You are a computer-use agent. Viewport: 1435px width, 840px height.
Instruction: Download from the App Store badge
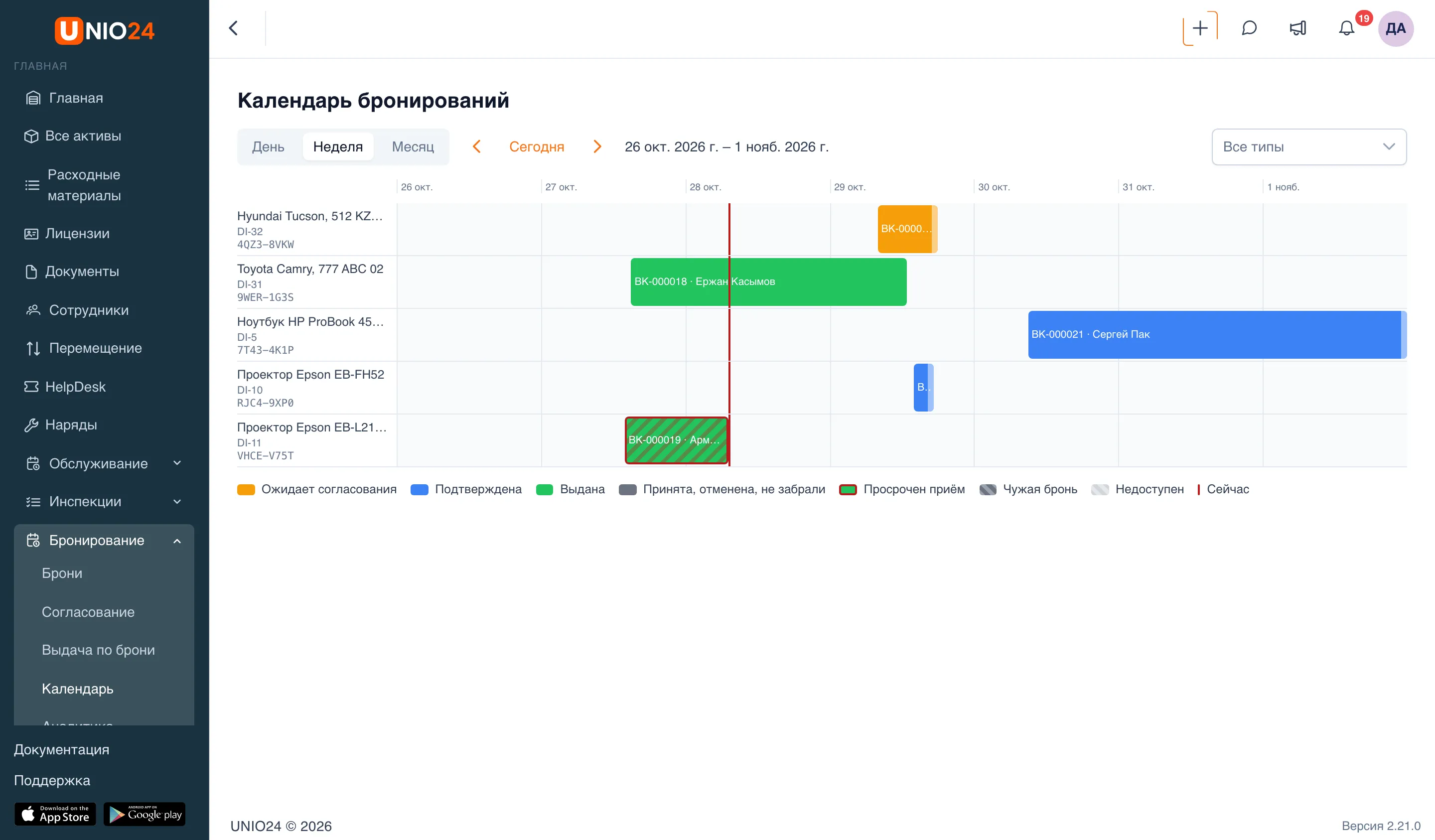55,814
